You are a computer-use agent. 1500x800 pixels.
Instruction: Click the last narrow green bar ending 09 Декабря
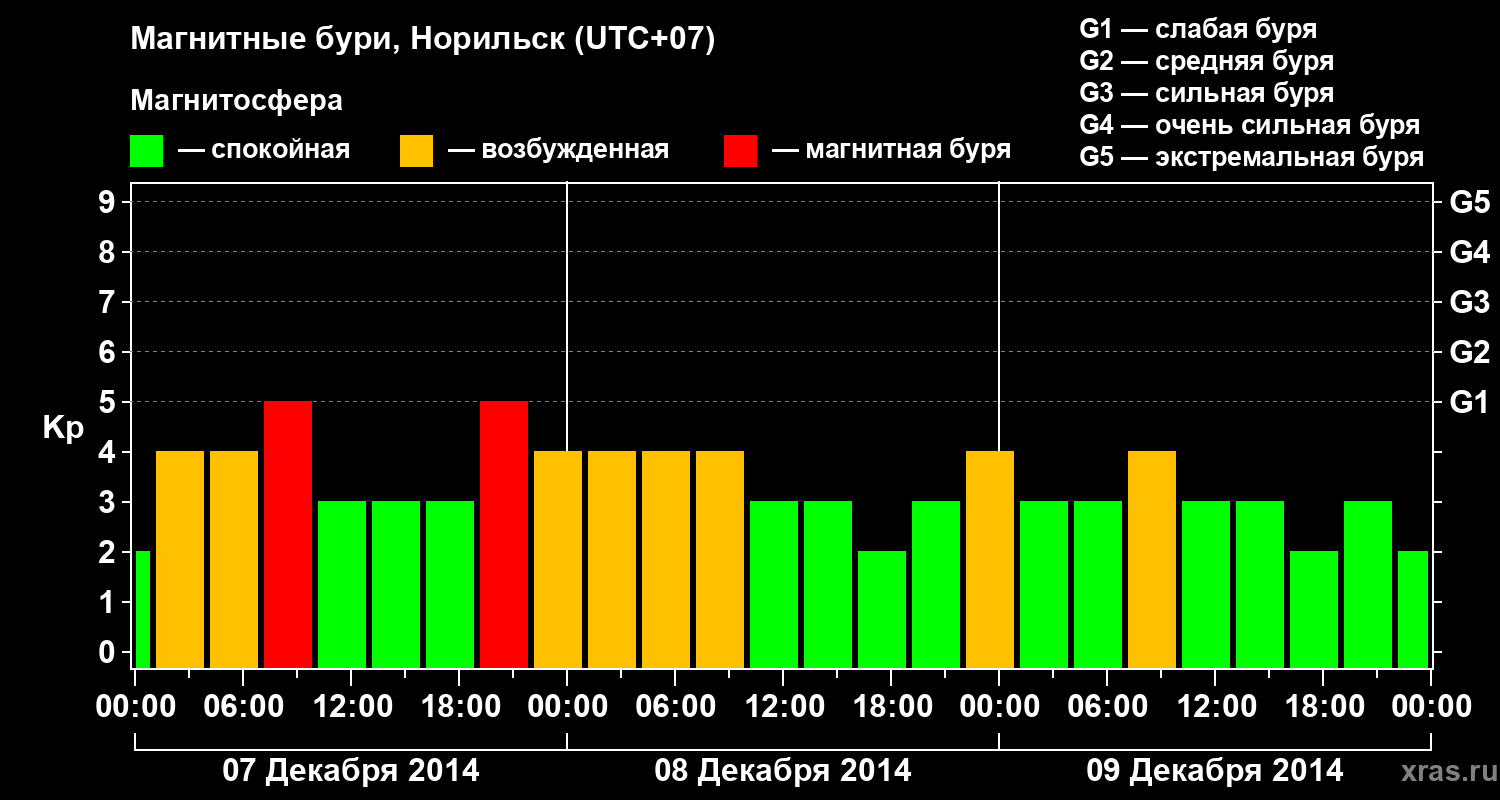tap(1413, 609)
